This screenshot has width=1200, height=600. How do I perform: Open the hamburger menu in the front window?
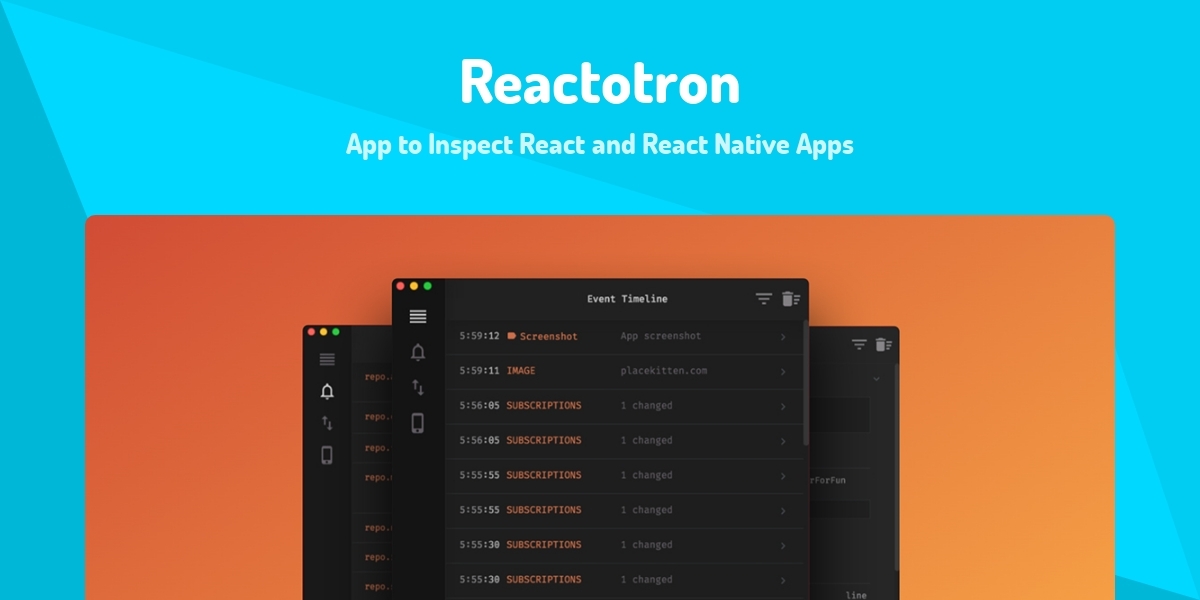click(x=416, y=314)
